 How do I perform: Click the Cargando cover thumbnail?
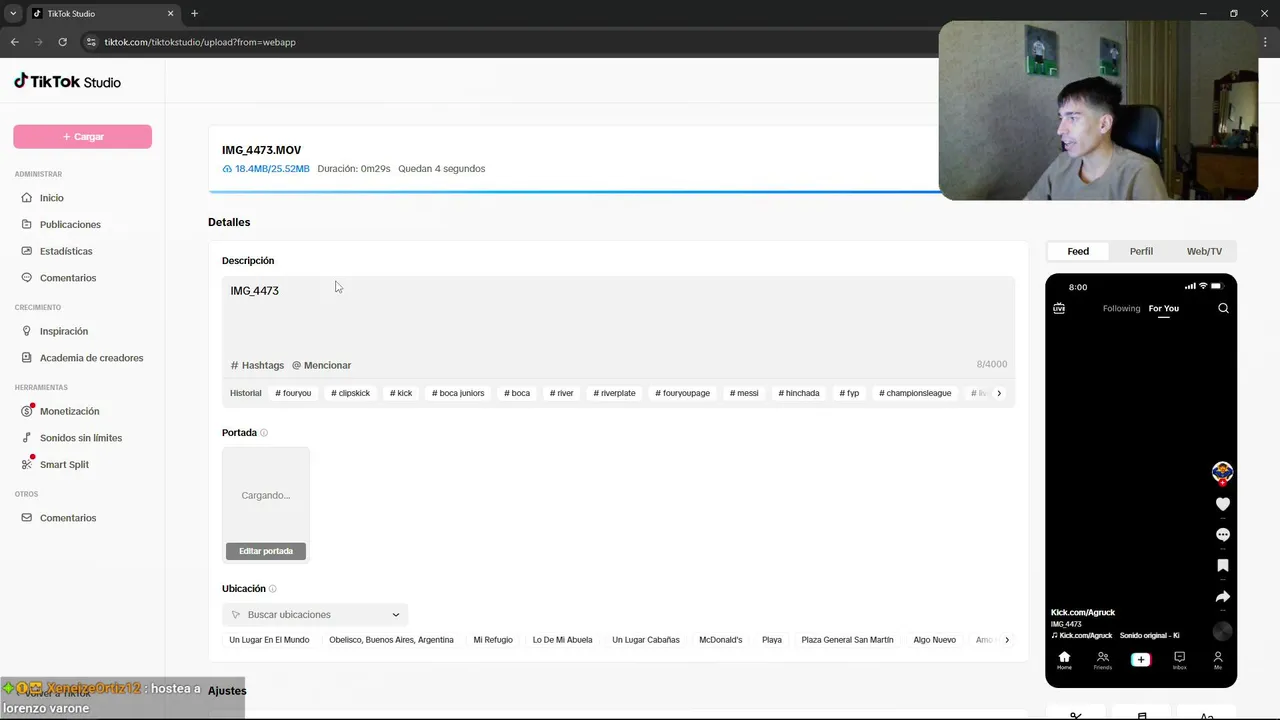[x=266, y=495]
